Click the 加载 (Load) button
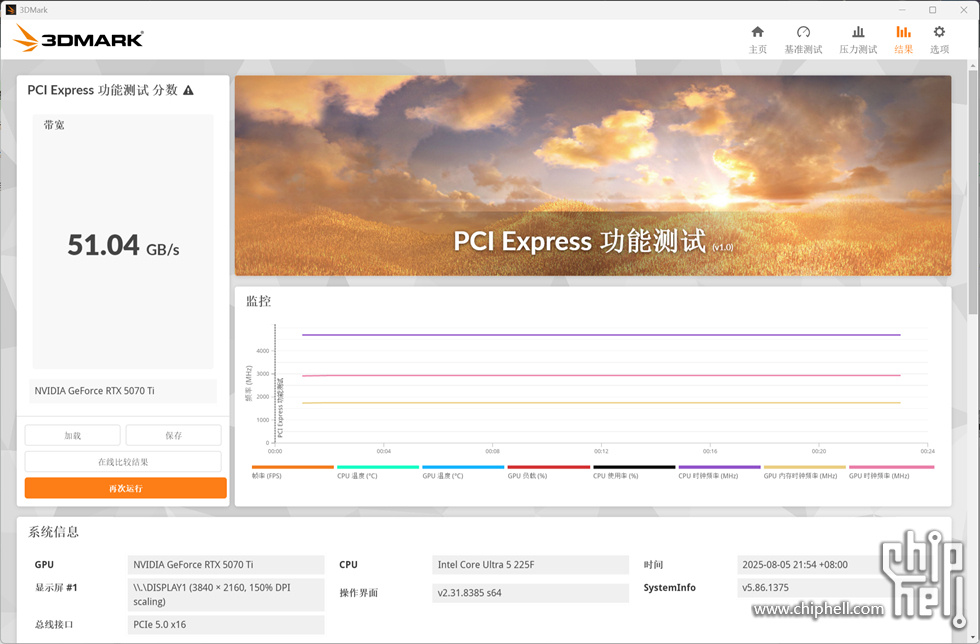 [x=72, y=435]
